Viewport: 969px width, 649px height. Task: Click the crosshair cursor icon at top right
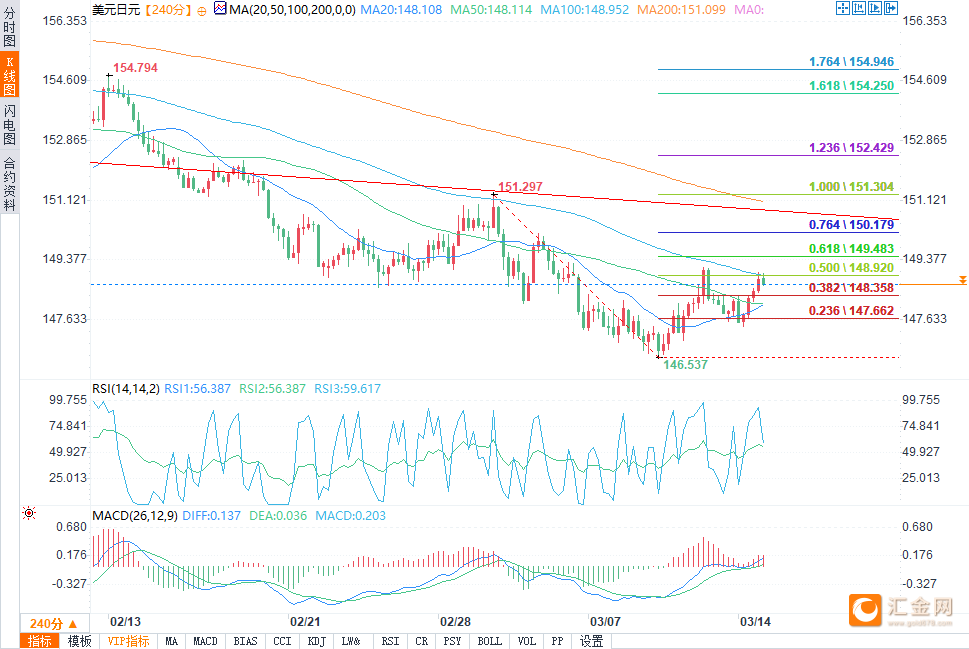tap(842, 8)
